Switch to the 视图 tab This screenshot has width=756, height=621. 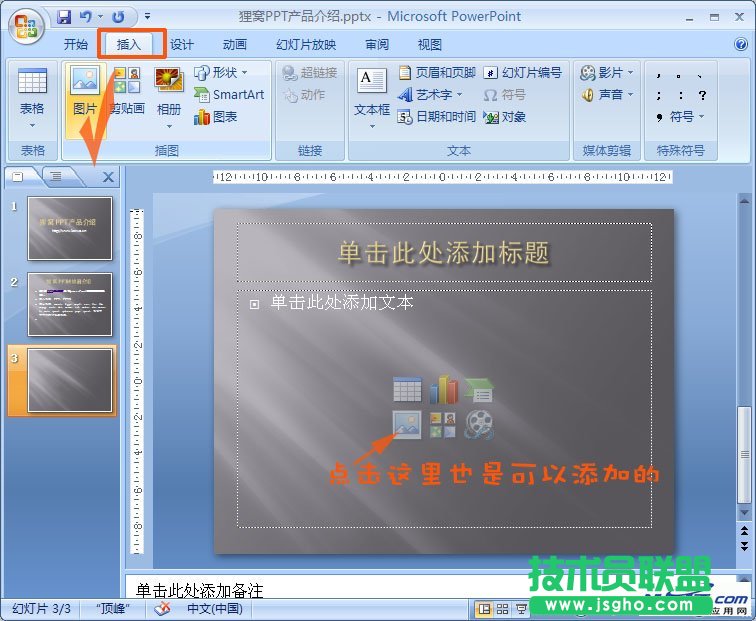pos(430,45)
